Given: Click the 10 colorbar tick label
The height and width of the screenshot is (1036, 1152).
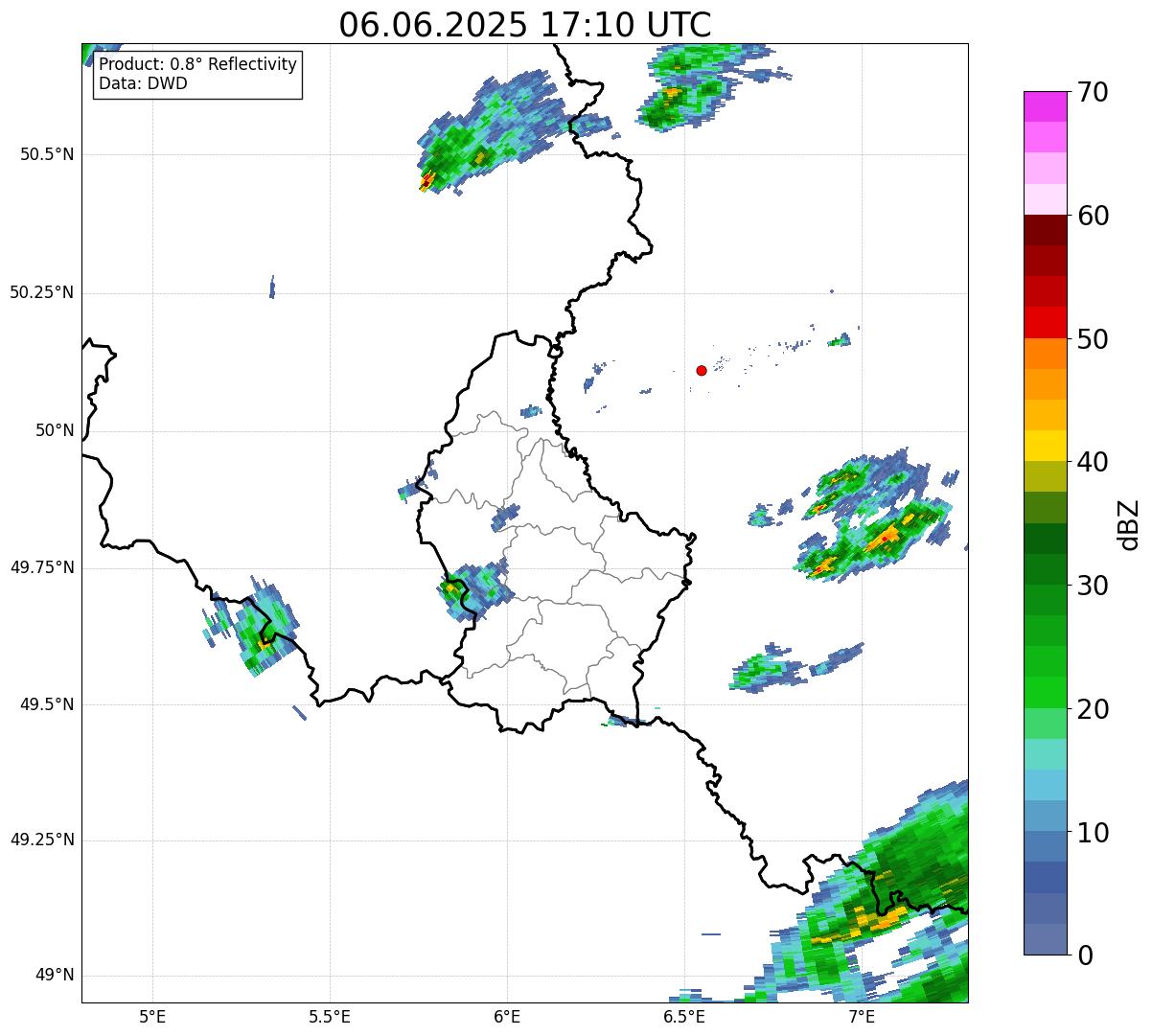Looking at the screenshot, I should 1093,832.
